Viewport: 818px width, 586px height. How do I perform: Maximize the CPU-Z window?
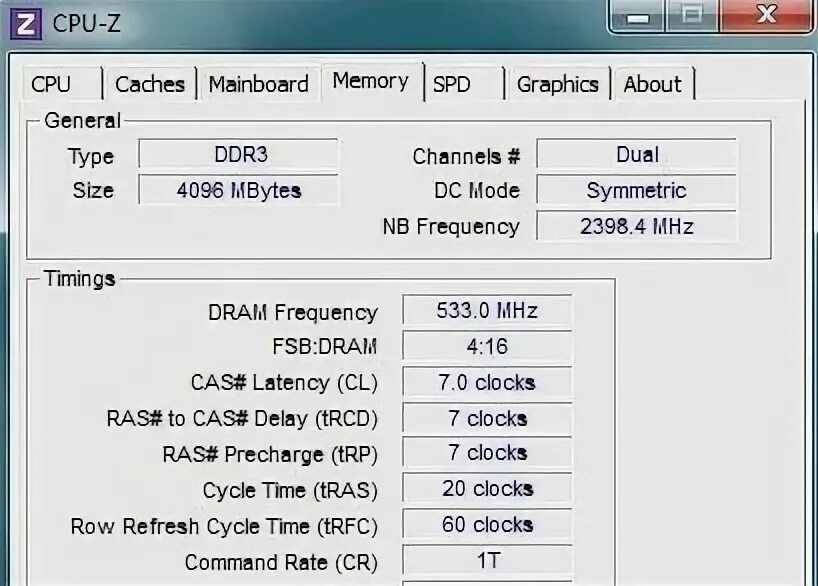pyautogui.click(x=692, y=17)
